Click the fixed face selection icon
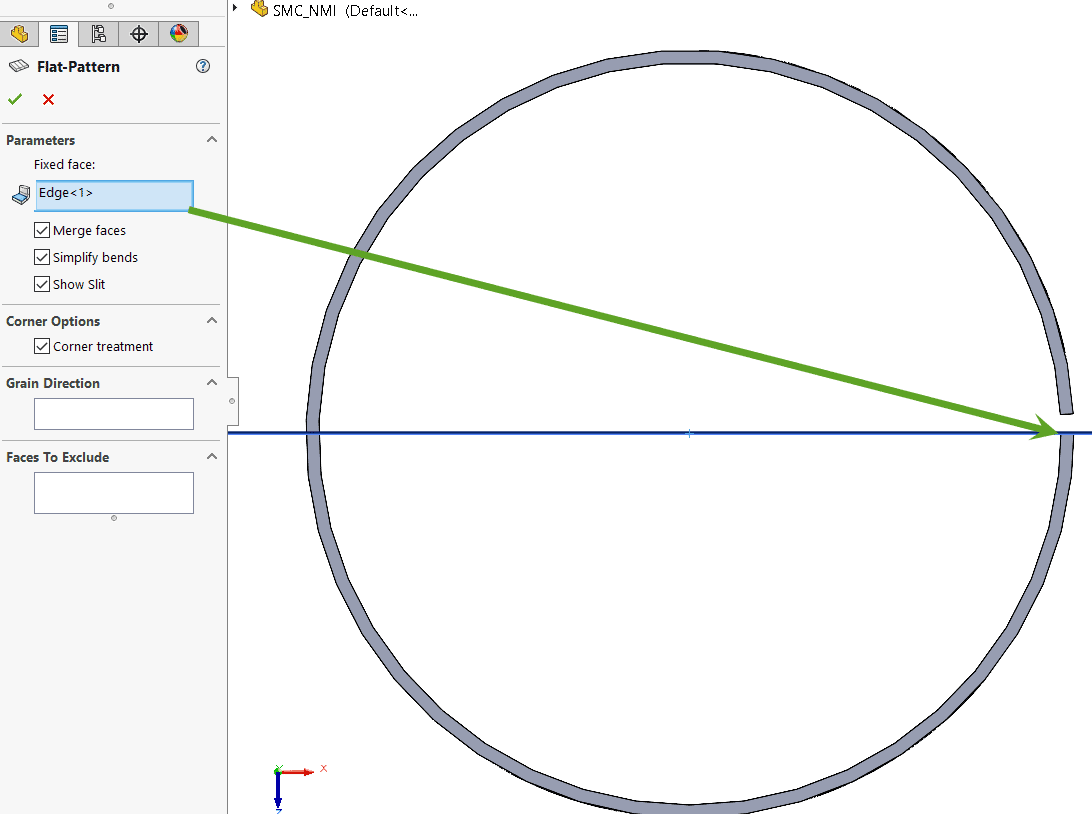The width and height of the screenshot is (1092, 814). (x=21, y=195)
